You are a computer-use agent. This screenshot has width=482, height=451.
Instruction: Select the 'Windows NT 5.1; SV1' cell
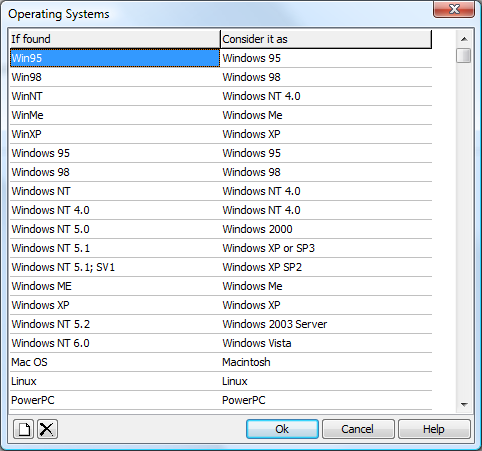pos(115,267)
